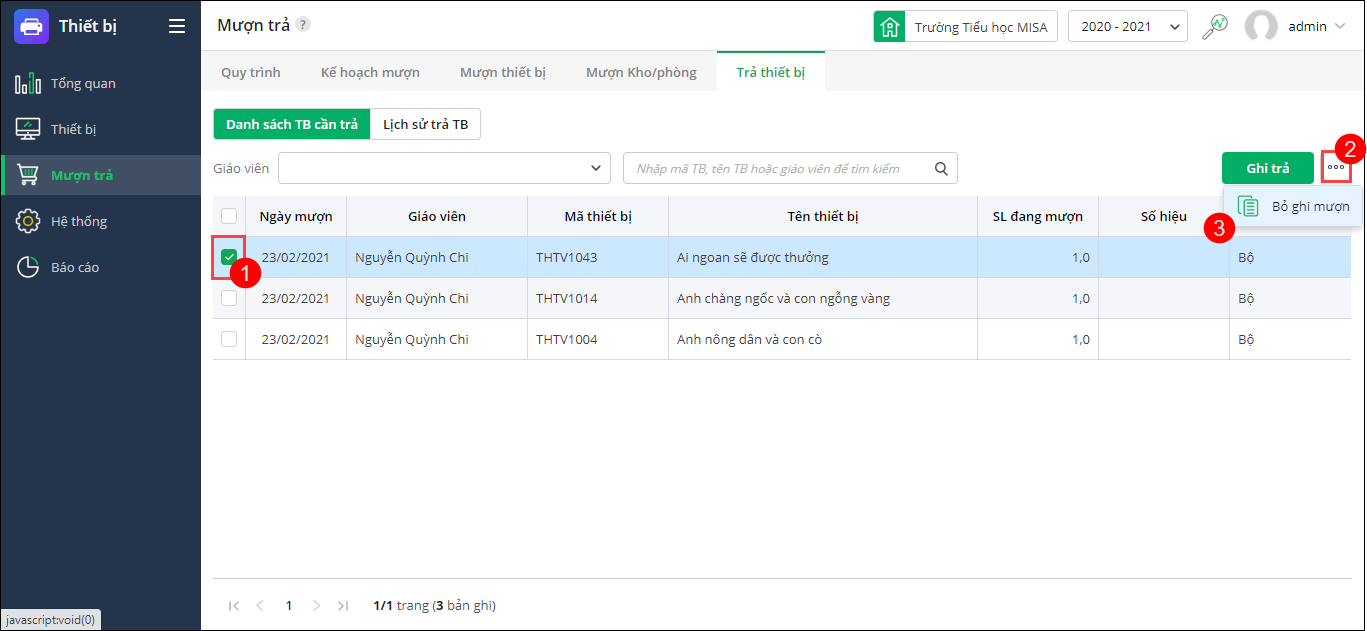Open the 2020 - 2021 school year dropdown

point(1128,26)
